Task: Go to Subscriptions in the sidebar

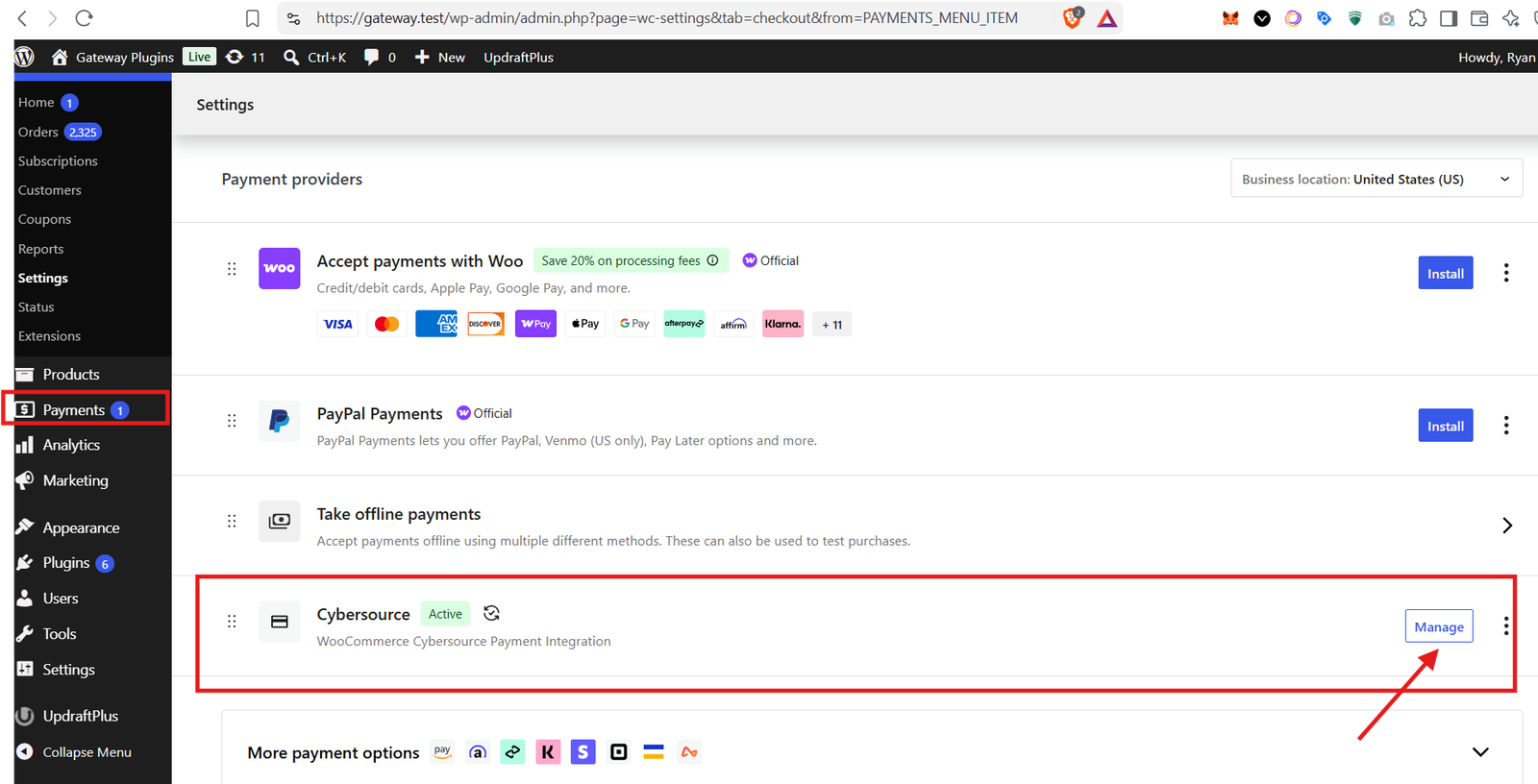Action: coord(58,160)
